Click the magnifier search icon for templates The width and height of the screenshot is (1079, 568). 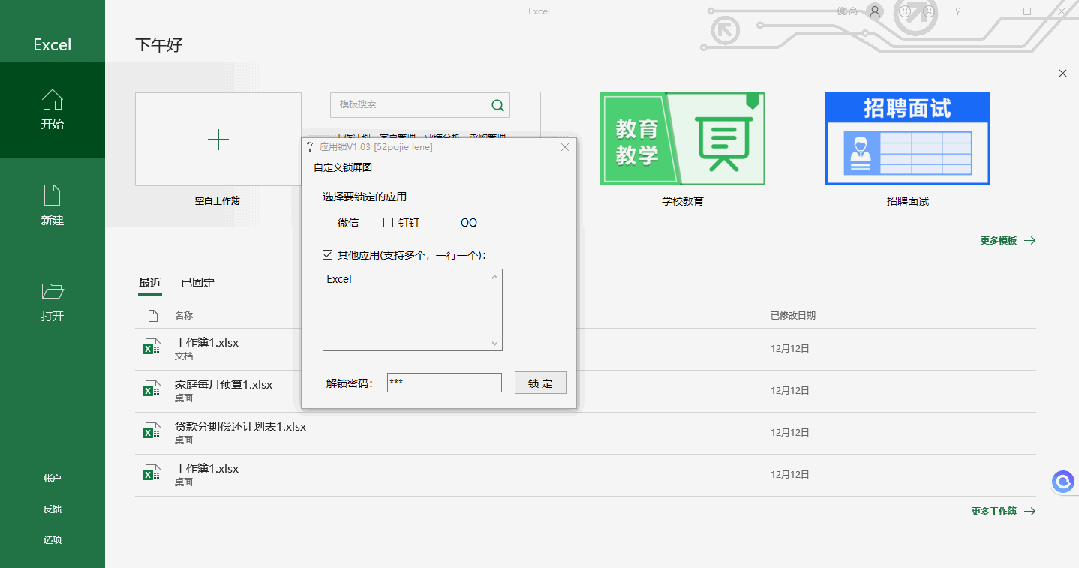(x=498, y=105)
